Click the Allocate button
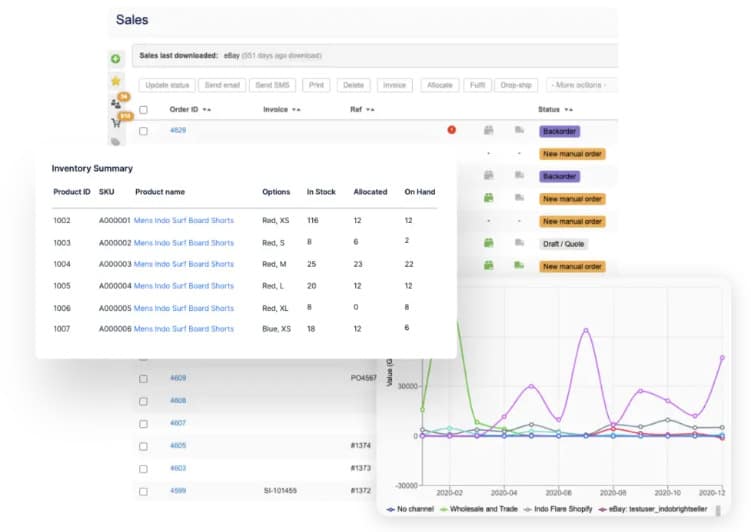This screenshot has width=751, height=532. pos(440,85)
